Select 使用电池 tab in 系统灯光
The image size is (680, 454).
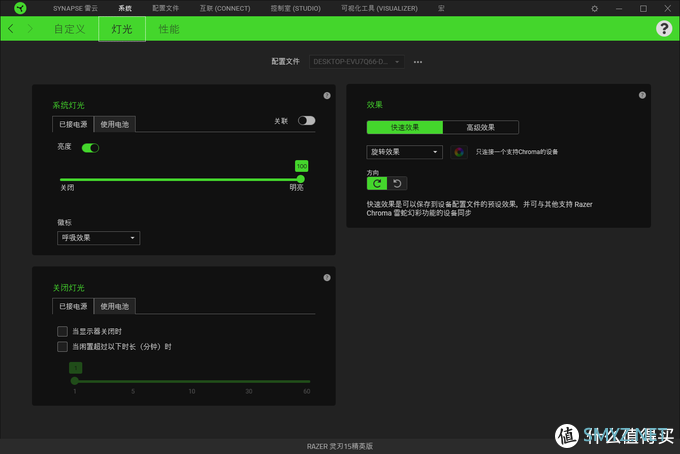(114, 124)
